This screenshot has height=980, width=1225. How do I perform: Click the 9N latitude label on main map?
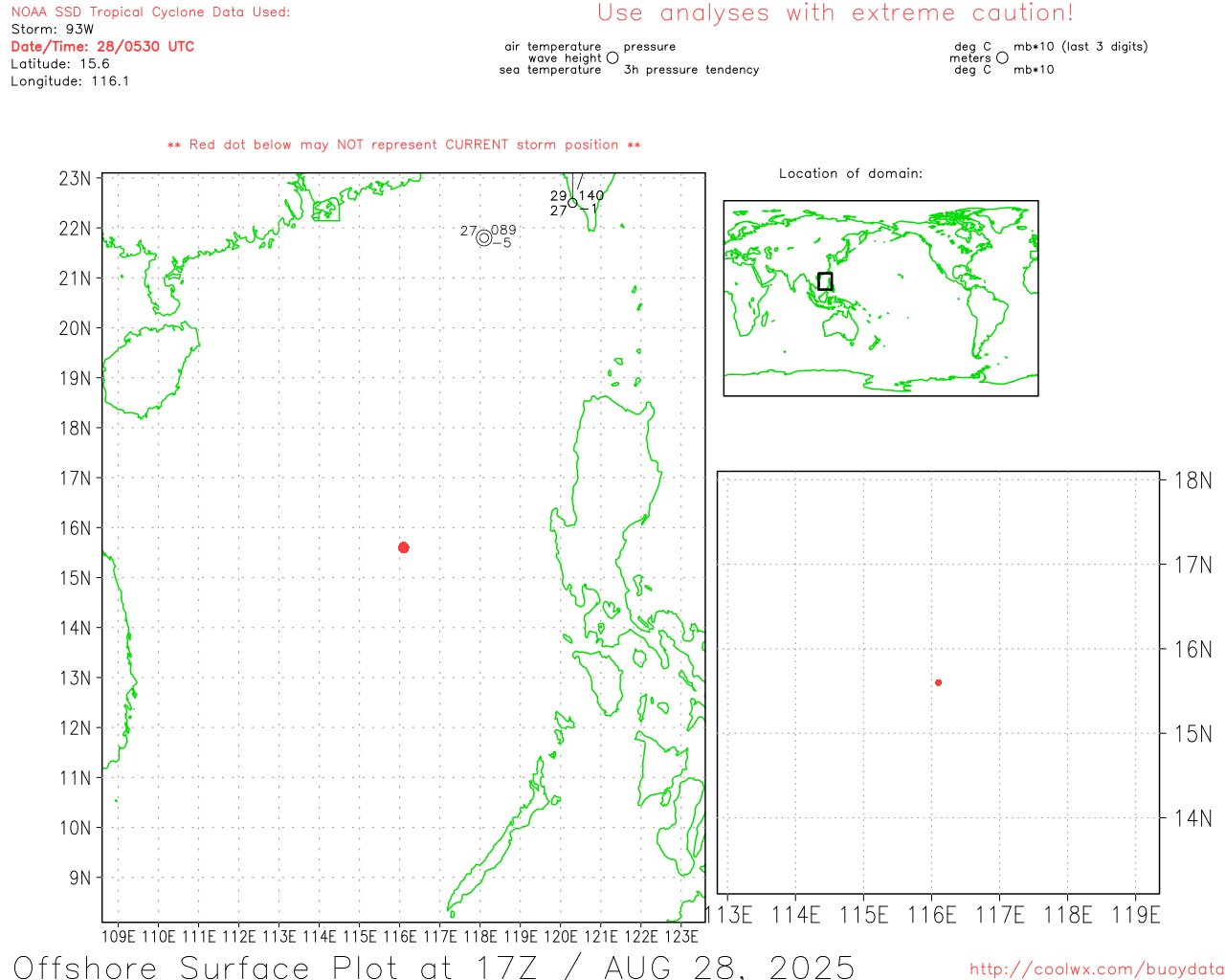[80, 878]
